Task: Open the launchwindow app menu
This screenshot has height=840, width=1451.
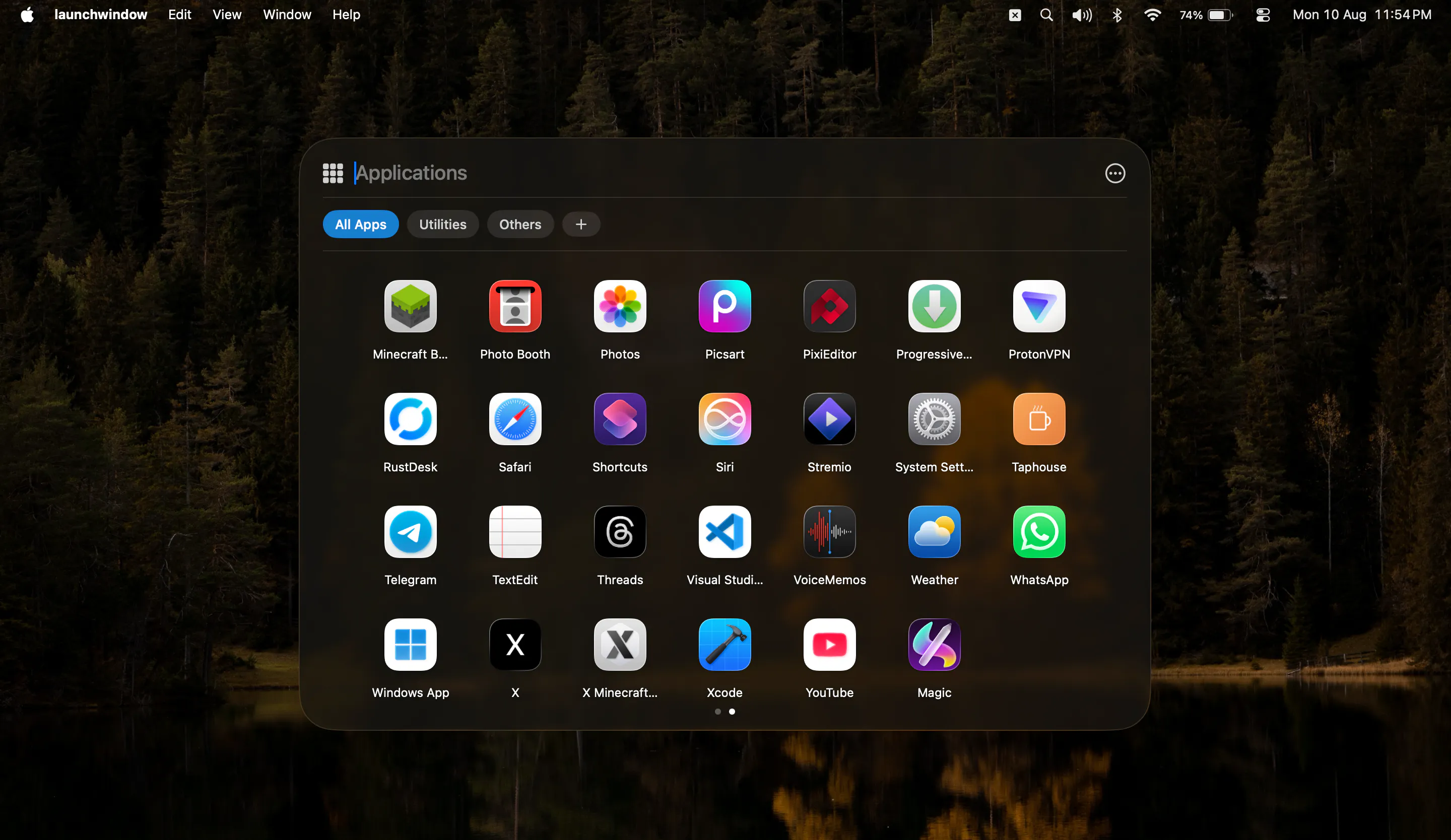Action: [x=100, y=15]
